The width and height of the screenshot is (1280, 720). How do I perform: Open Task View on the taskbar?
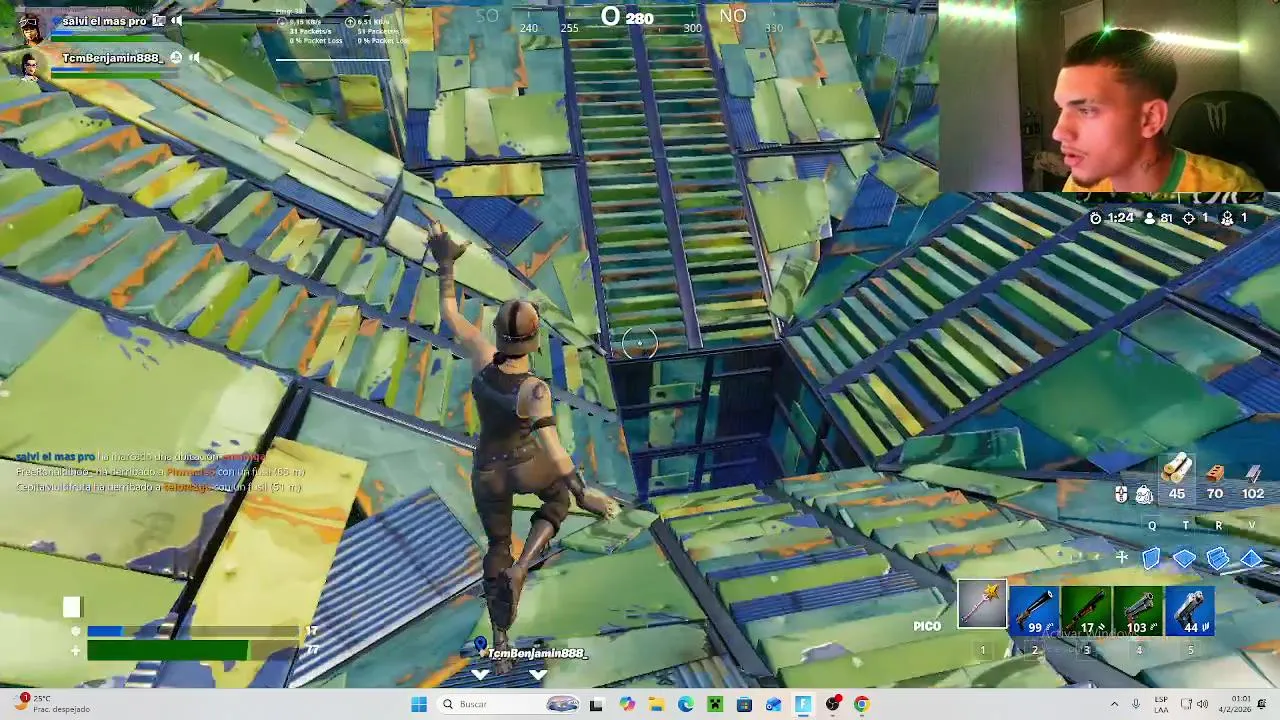pos(597,704)
